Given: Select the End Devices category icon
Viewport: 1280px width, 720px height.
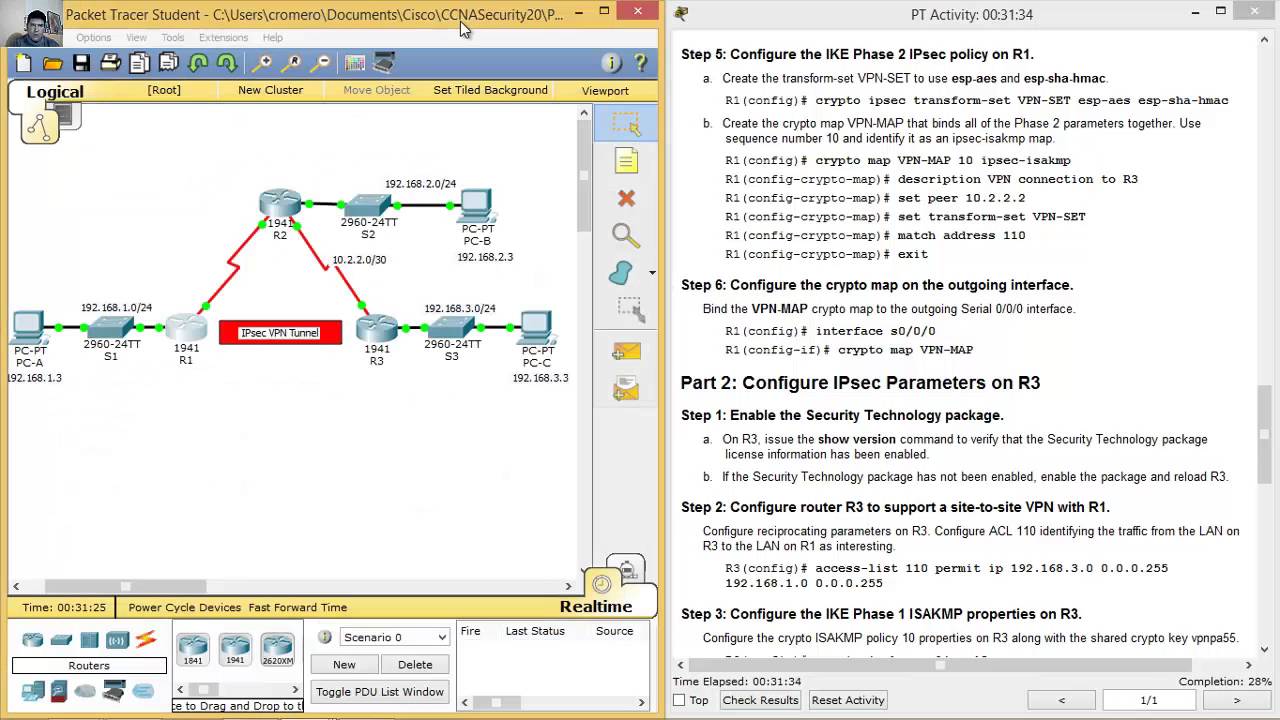Looking at the screenshot, I should 33,690.
